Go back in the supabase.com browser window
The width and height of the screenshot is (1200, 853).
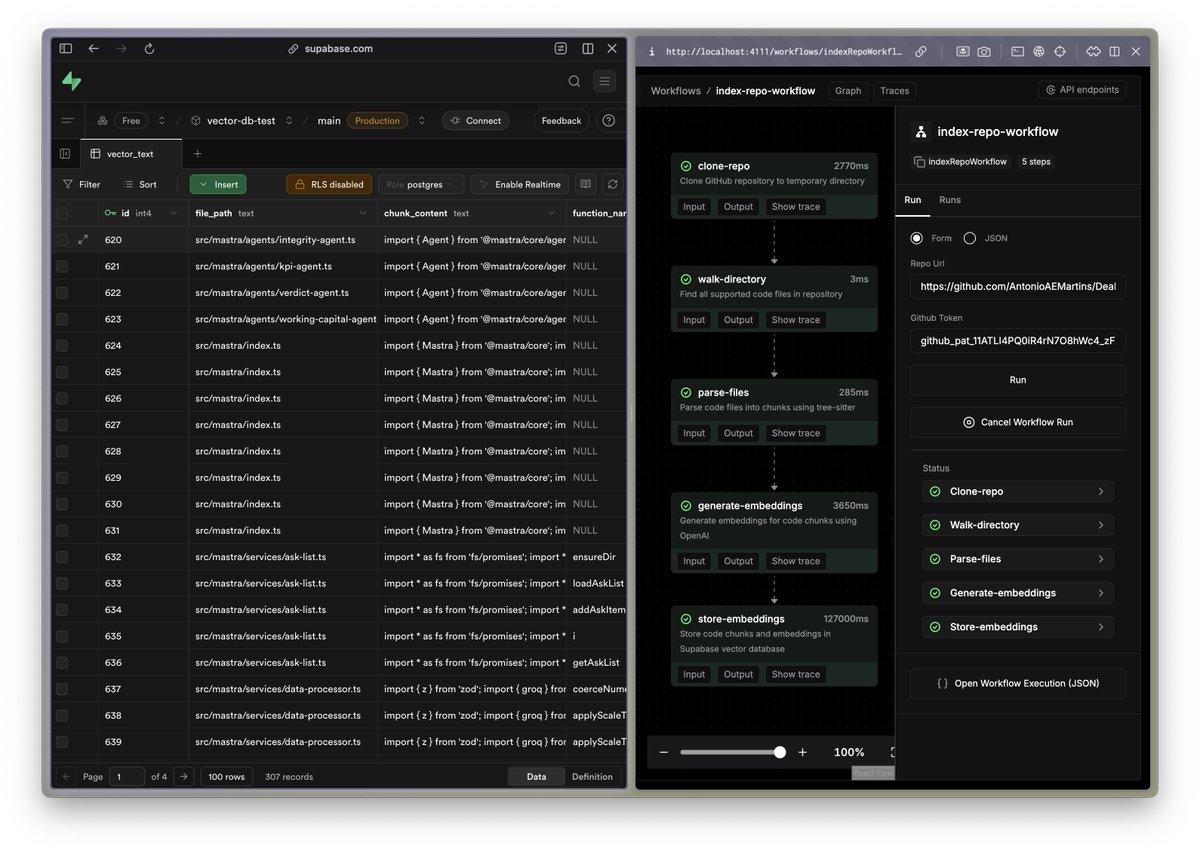coord(93,48)
